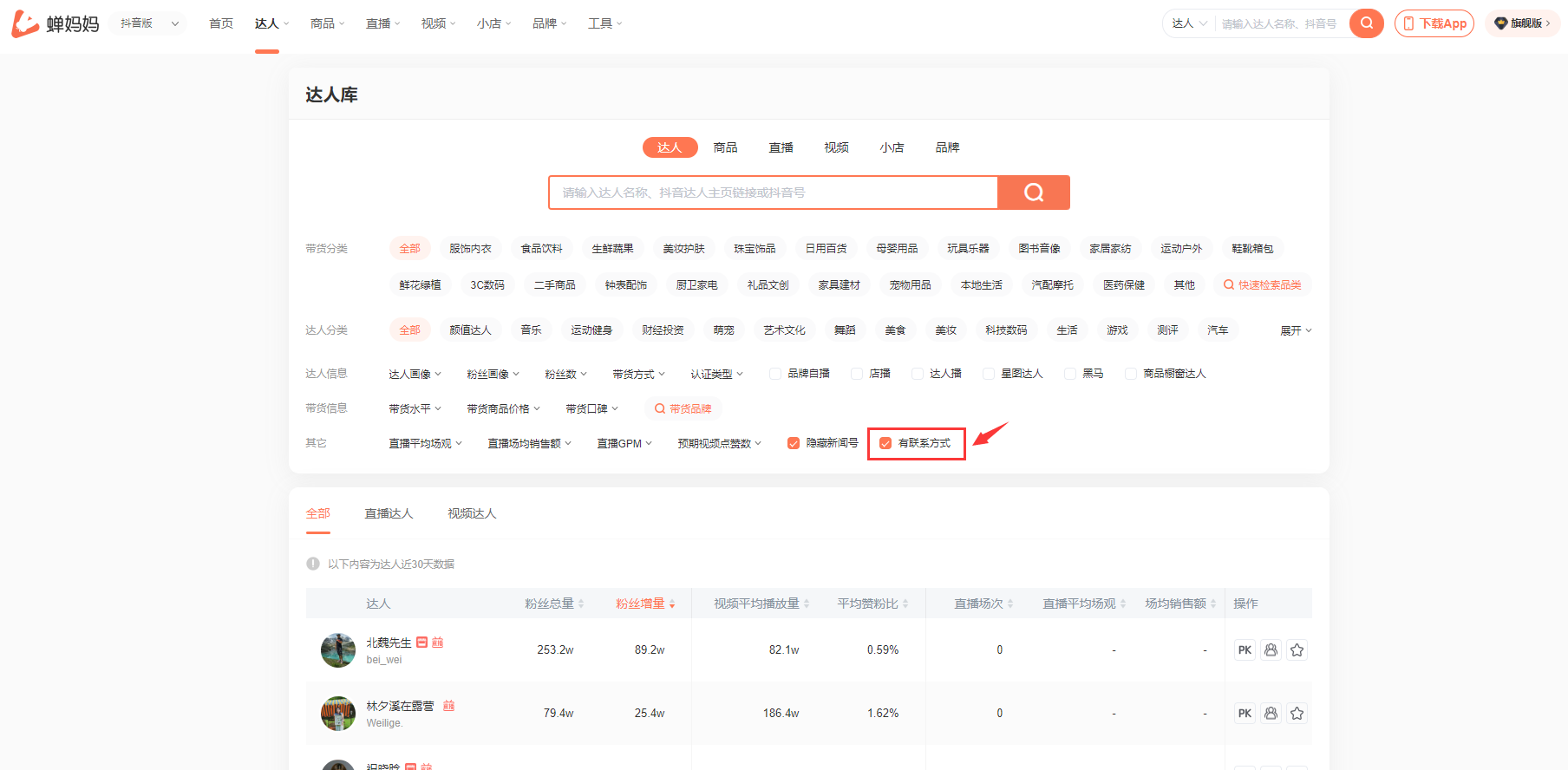
Task: Click the 达人名称 search input in 达人库
Action: click(x=774, y=192)
